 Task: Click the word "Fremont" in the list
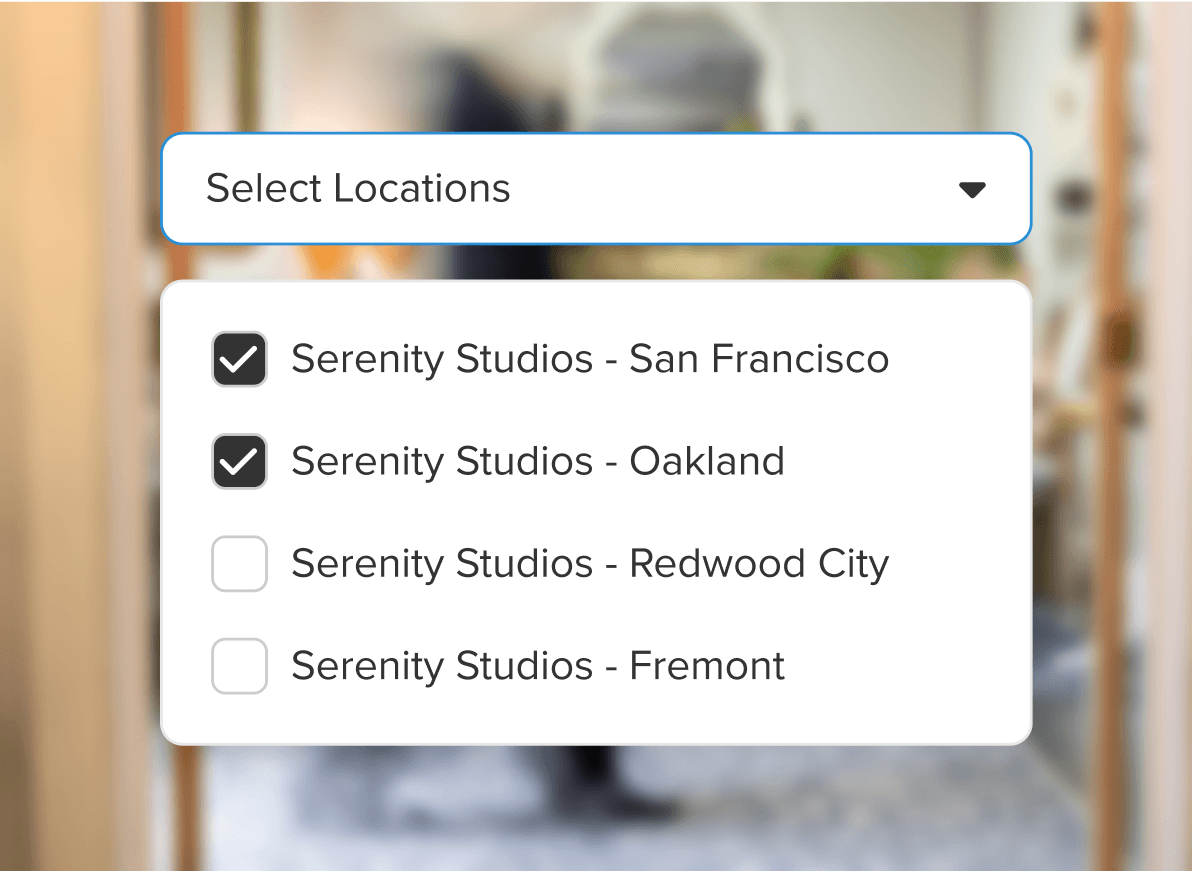(x=706, y=666)
